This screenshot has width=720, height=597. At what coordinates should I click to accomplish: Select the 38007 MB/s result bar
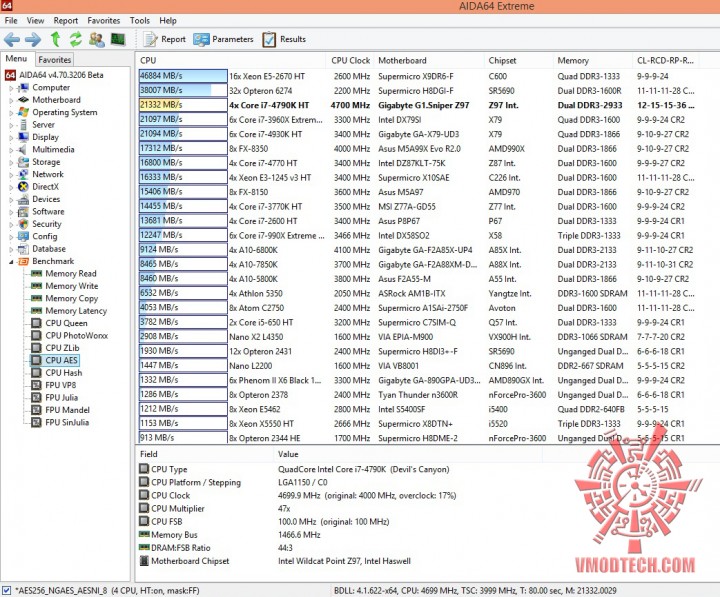click(183, 90)
